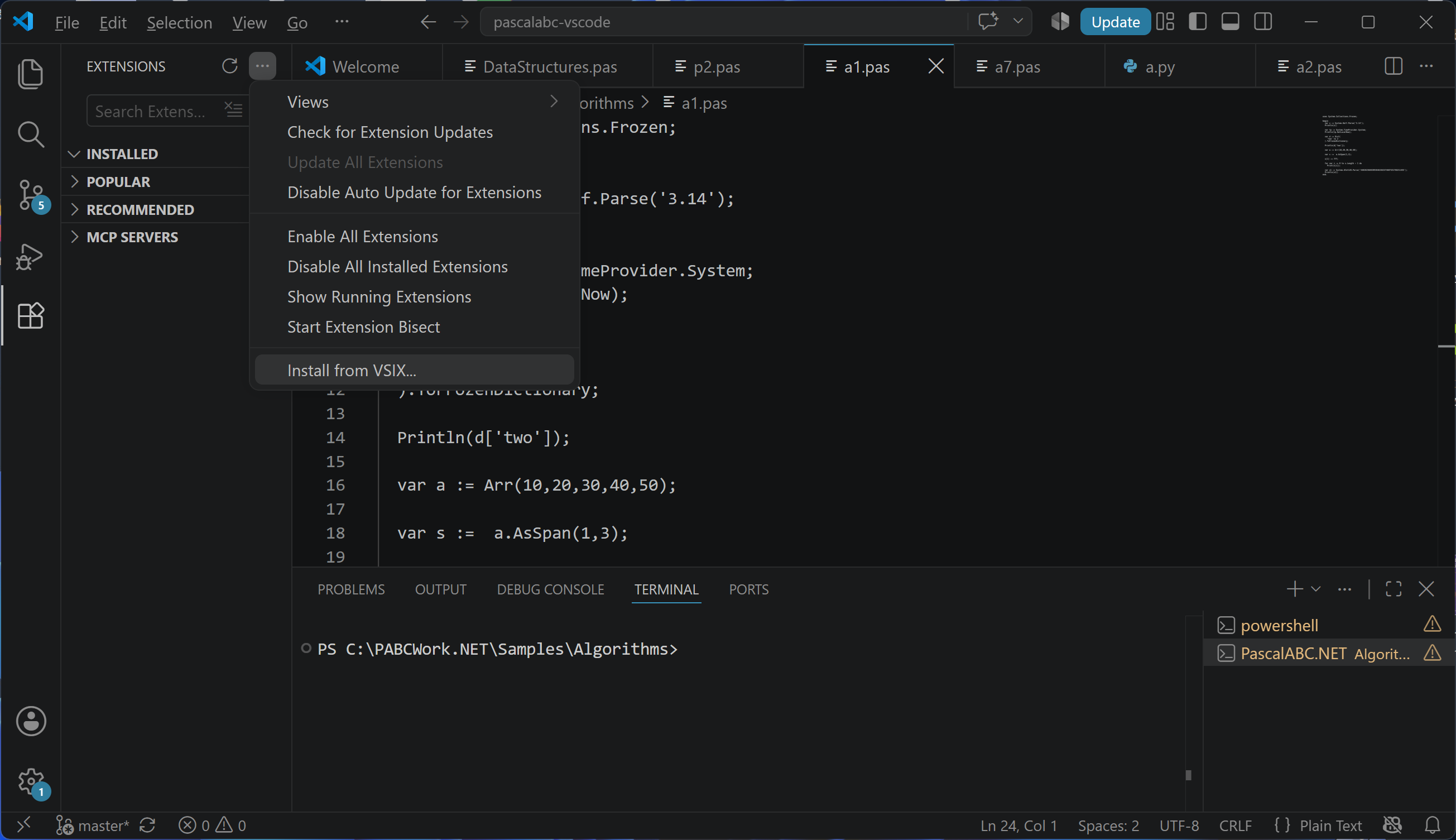This screenshot has height=840, width=1456.
Task: Refresh the Extensions list
Action: click(x=230, y=66)
